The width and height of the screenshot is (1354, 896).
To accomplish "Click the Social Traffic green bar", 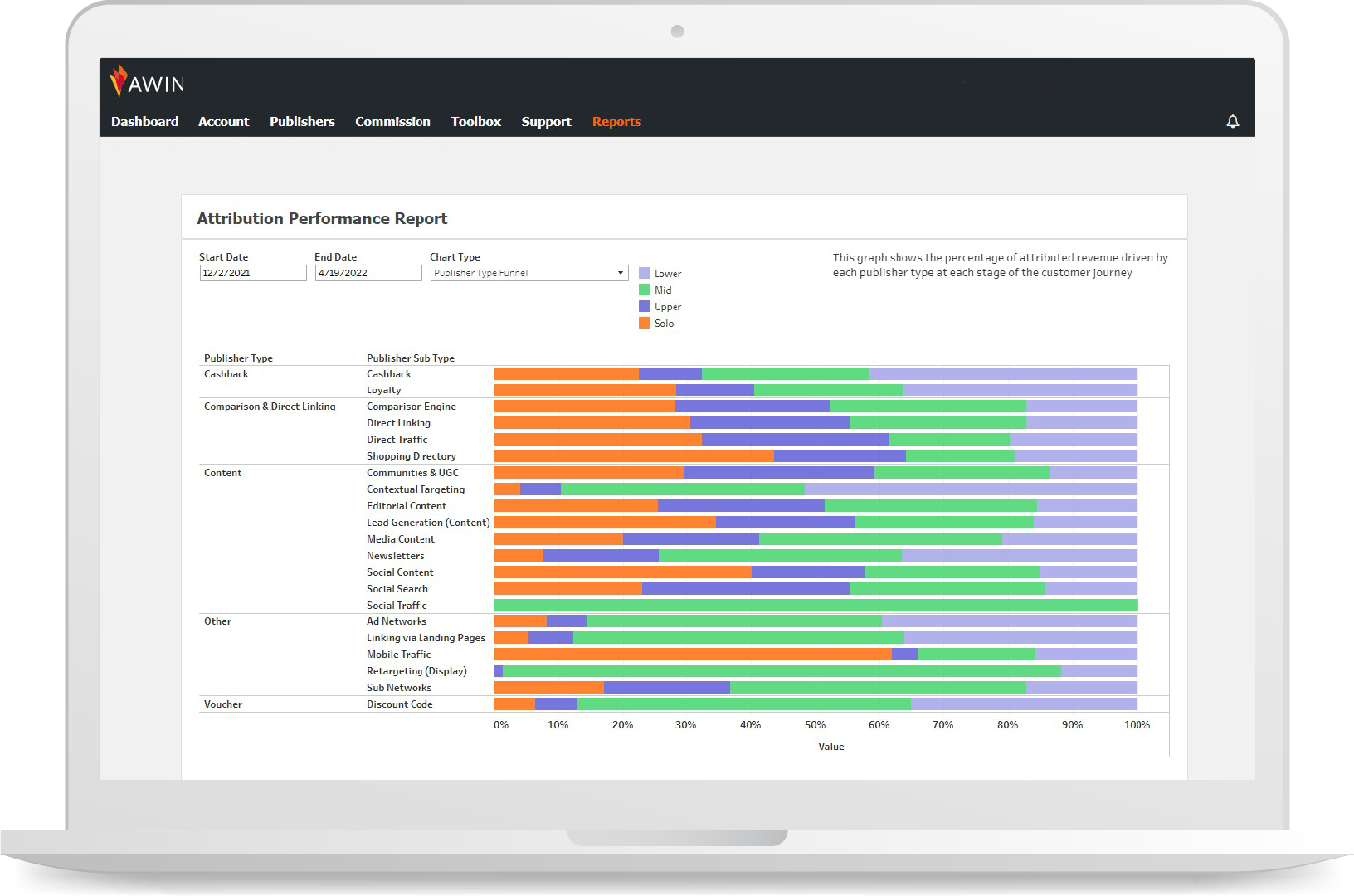I will click(x=816, y=606).
